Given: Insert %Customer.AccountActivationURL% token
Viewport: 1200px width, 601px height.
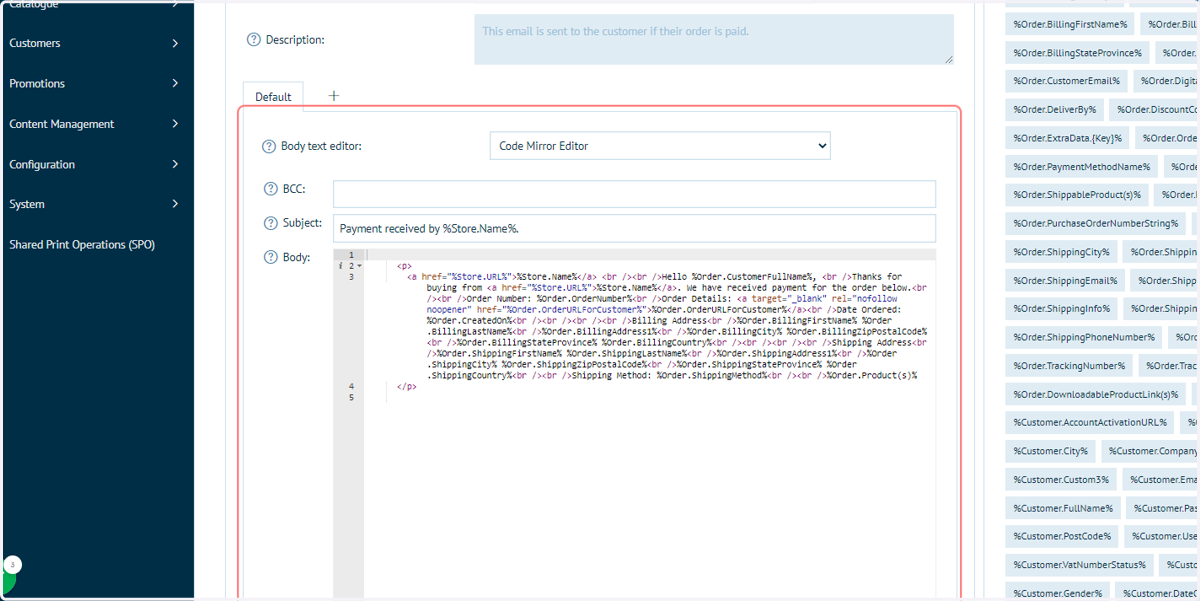Looking at the screenshot, I should pos(1090,423).
